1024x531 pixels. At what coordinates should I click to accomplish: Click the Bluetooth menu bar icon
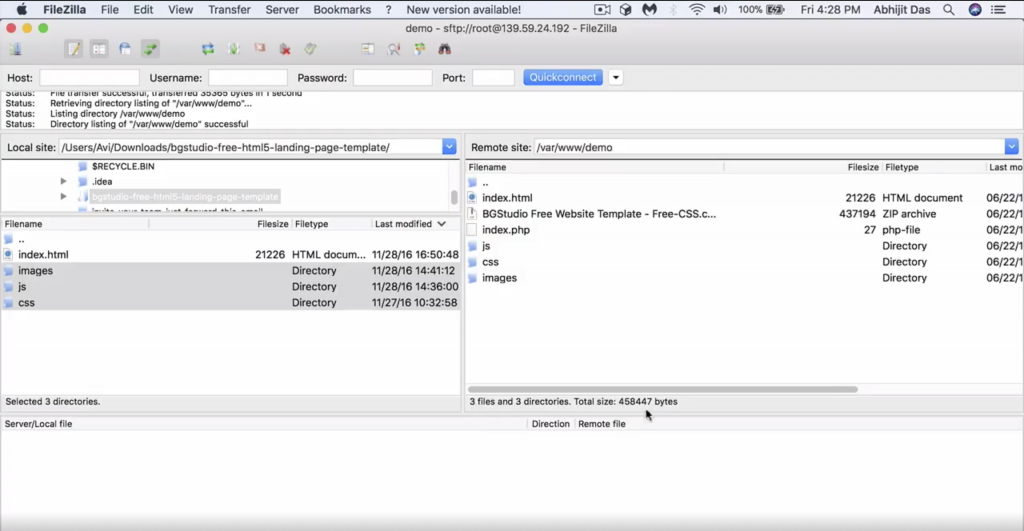[673, 10]
